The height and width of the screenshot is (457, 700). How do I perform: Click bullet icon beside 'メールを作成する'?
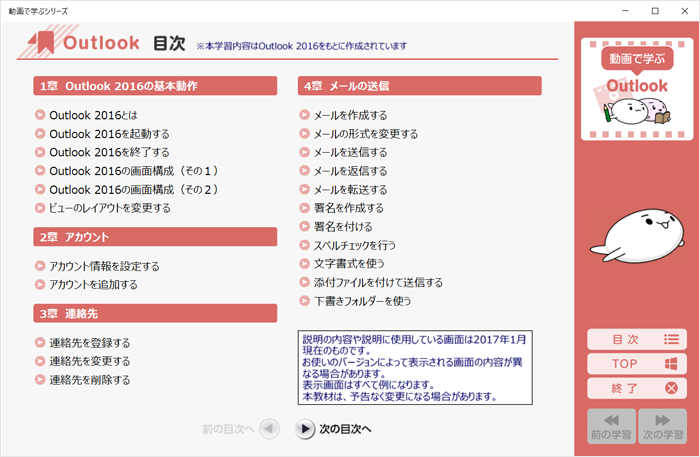point(304,115)
